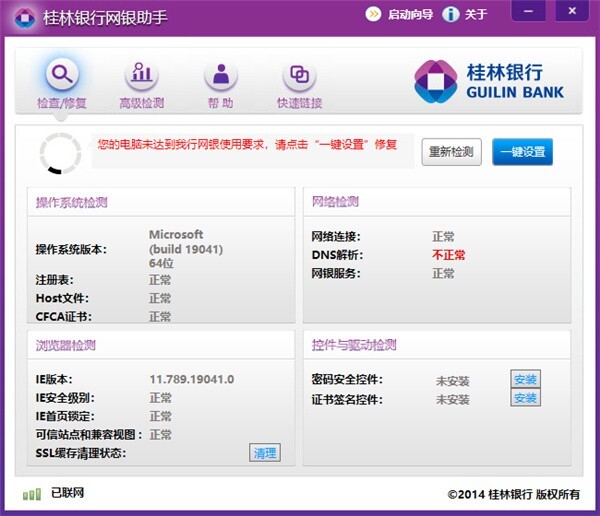600x516 pixels.
Task: Open the 快速链接 linked squares icon
Action: coord(299,74)
